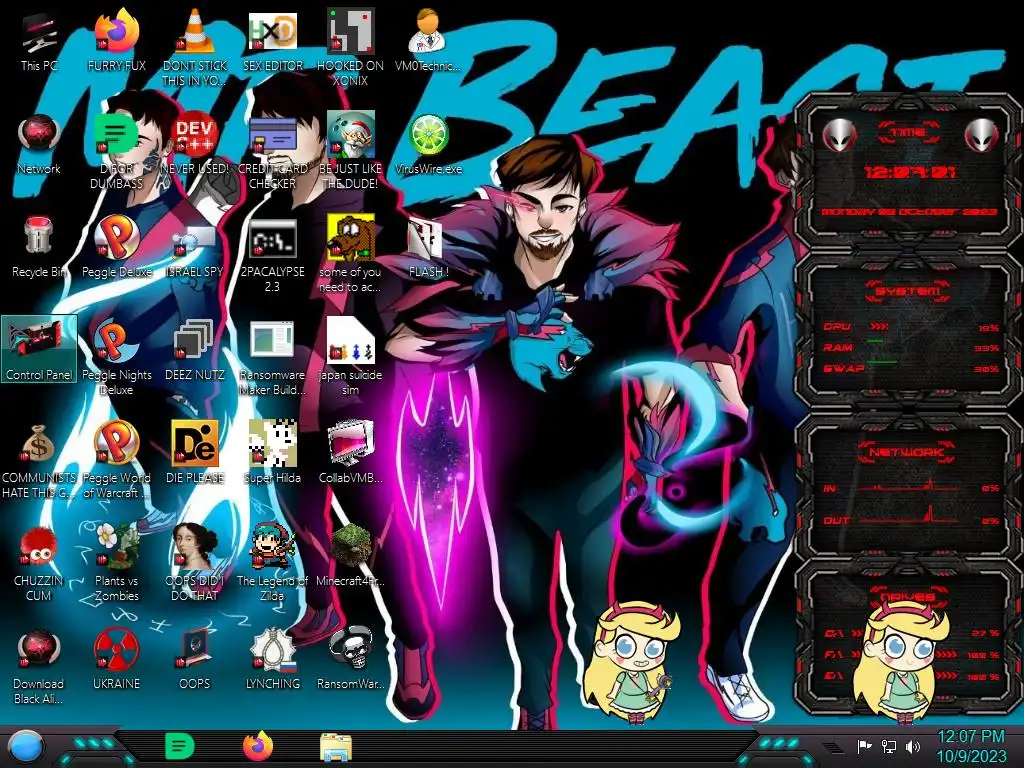Select the some of you need to ac... dog icon

click(350, 254)
